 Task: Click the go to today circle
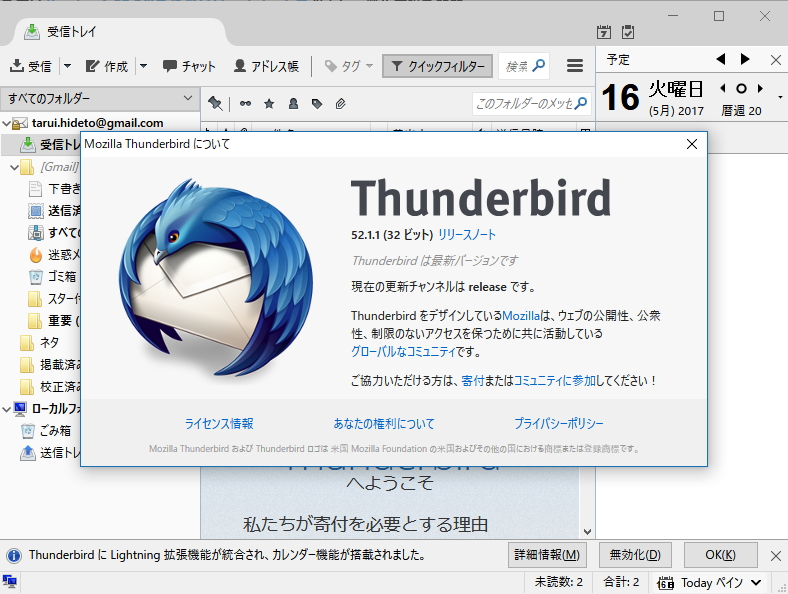[x=741, y=88]
